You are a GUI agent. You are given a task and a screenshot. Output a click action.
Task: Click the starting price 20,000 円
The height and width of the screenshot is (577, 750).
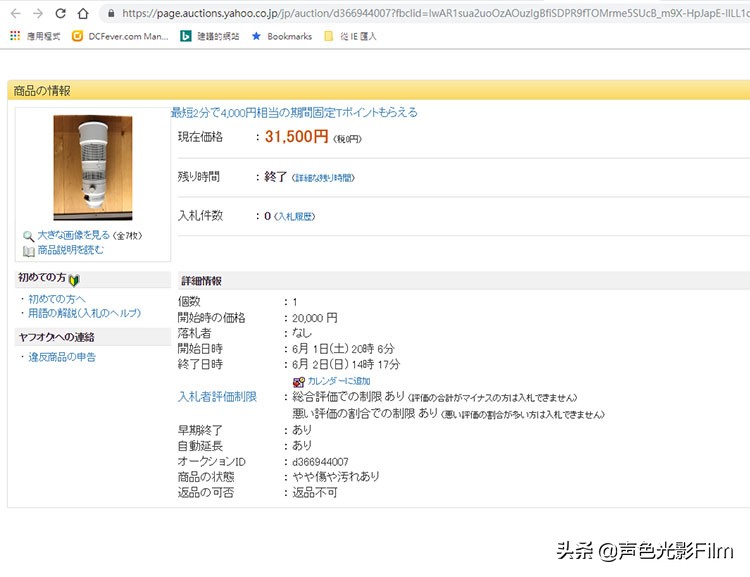pyautogui.click(x=314, y=318)
